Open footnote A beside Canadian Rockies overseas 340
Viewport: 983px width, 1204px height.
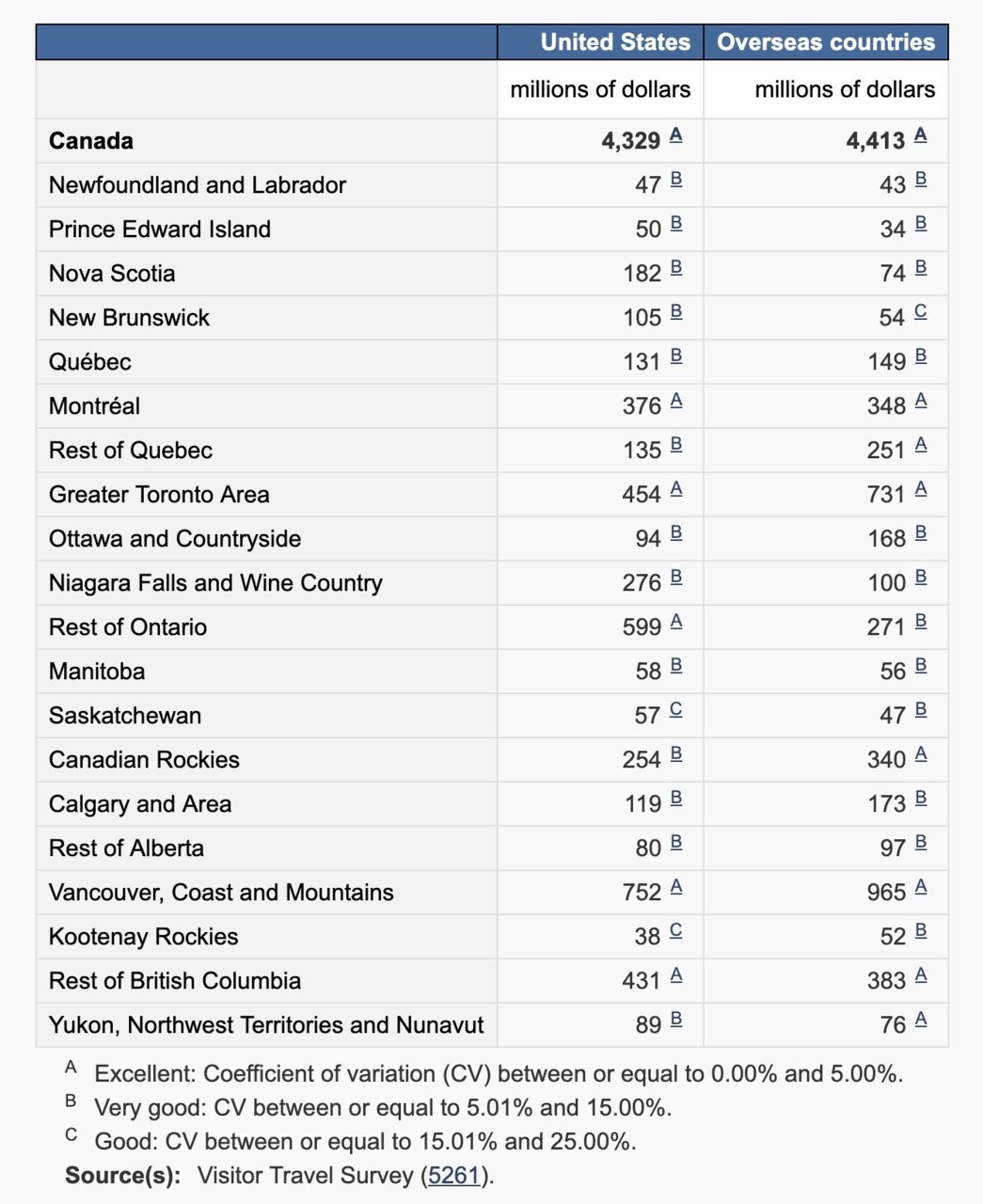pyautogui.click(x=920, y=754)
